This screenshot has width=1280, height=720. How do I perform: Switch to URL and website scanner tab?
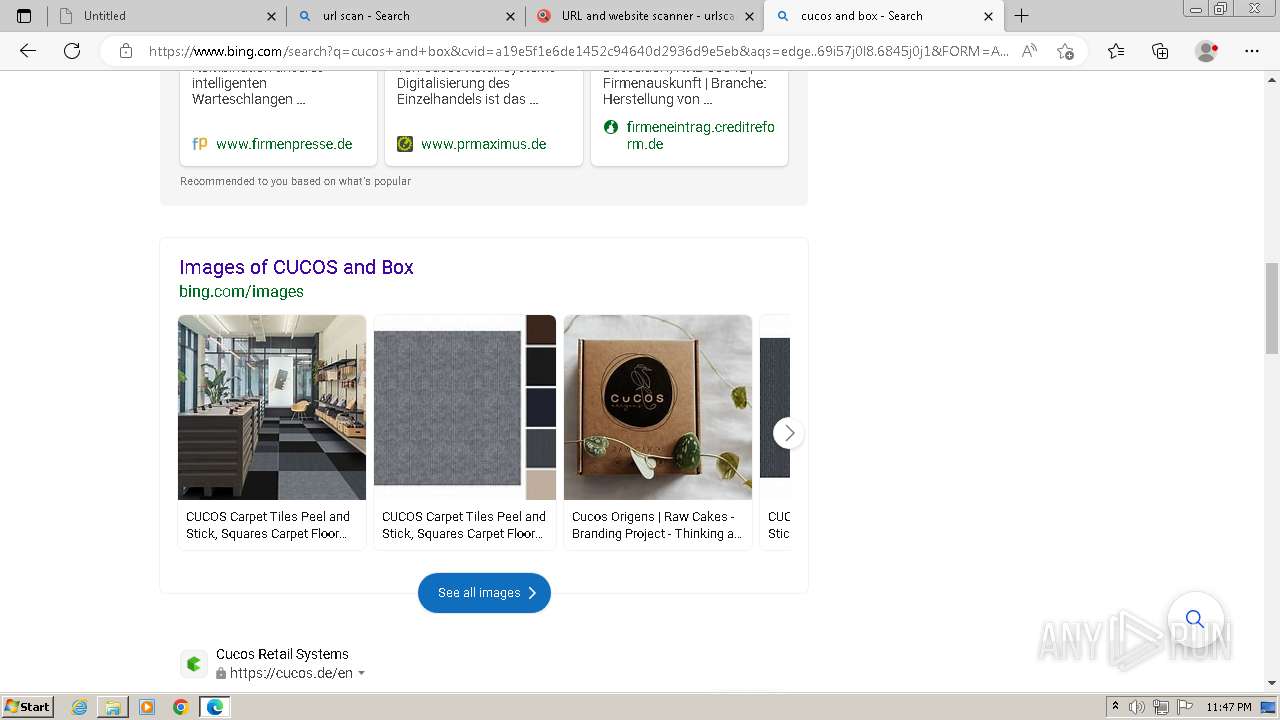[x=645, y=16]
